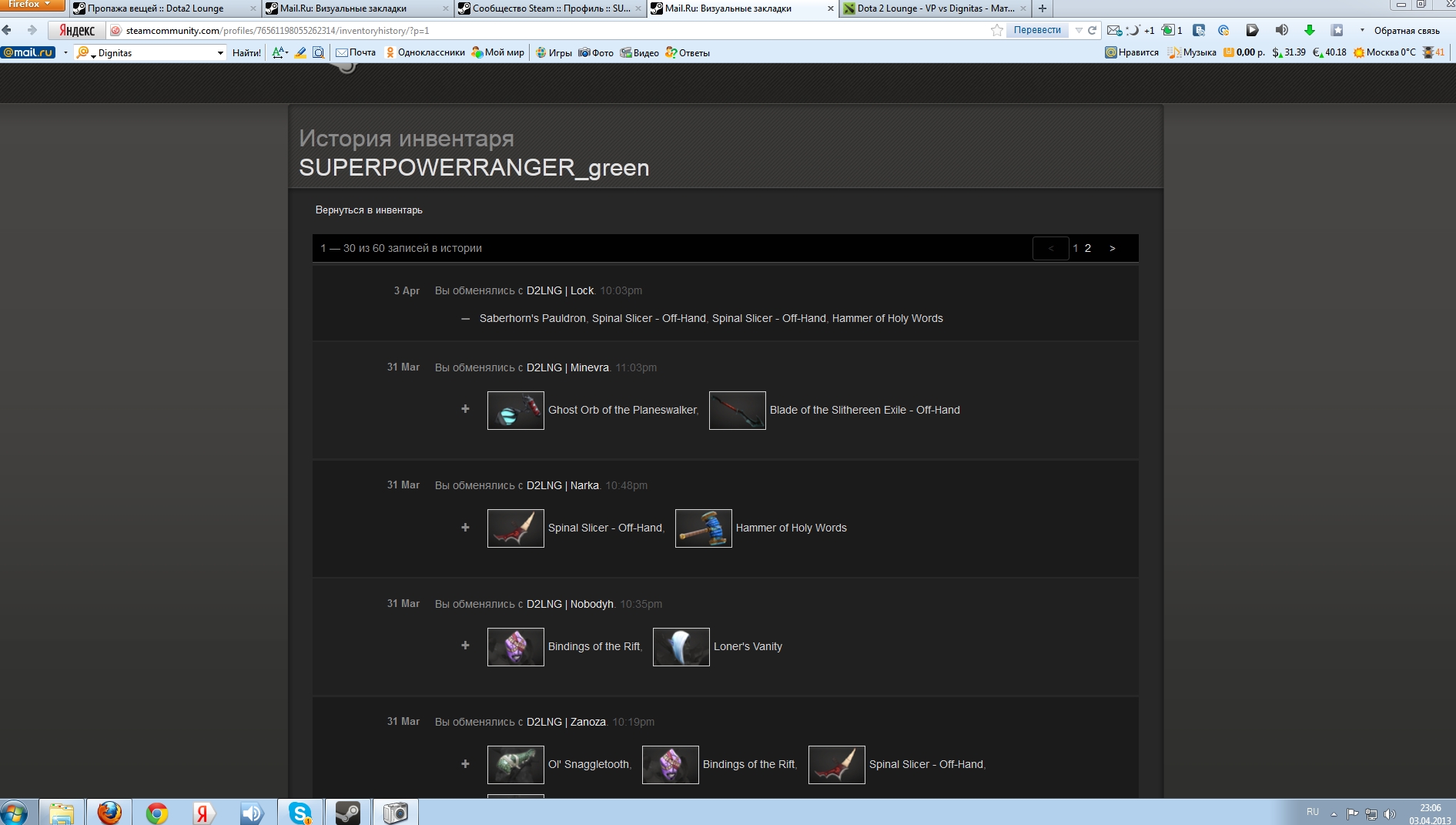Click the bookmarks star toolbar button
1456x825 pixels.
point(1337,30)
